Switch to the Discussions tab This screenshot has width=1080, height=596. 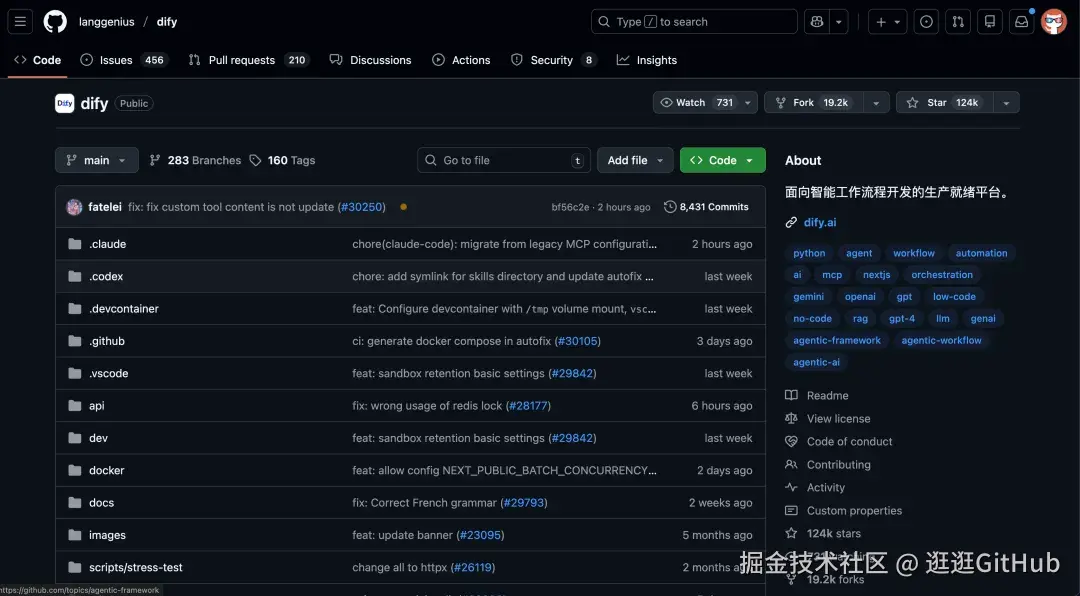[371, 60]
